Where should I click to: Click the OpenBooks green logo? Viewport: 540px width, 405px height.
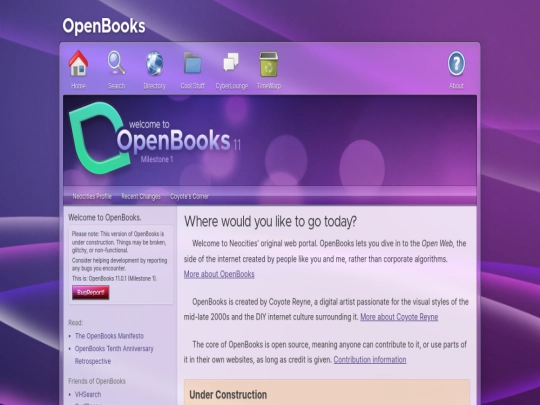coord(100,138)
